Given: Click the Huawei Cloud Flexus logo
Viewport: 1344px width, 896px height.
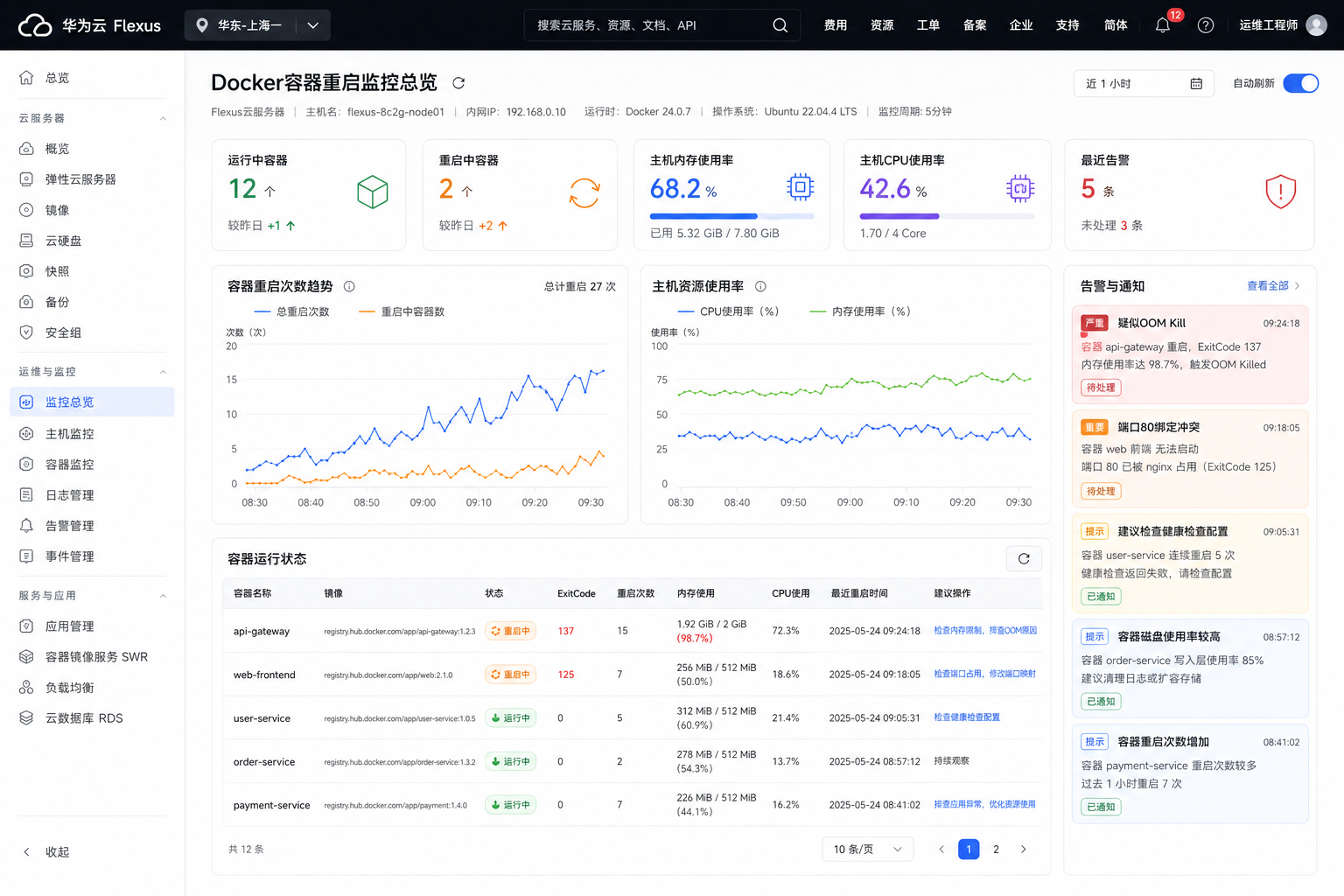Looking at the screenshot, I should (x=89, y=25).
